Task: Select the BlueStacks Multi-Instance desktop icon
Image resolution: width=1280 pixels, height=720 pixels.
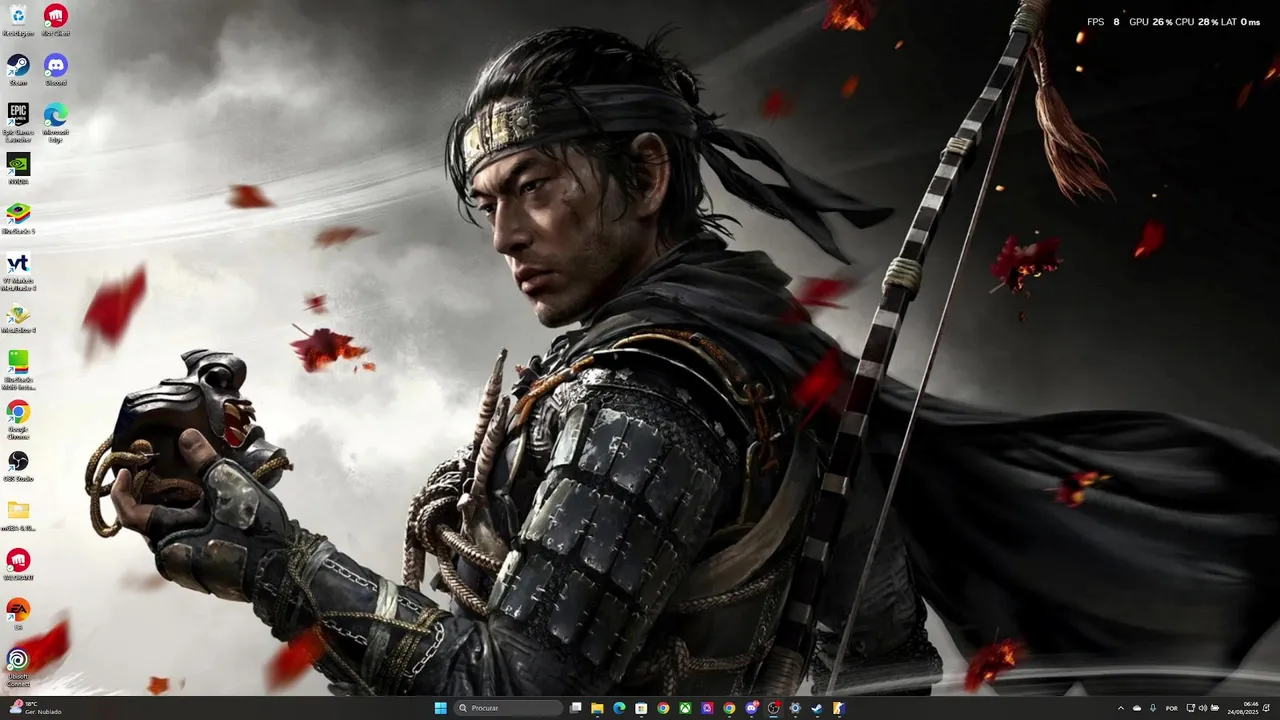Action: tap(18, 369)
